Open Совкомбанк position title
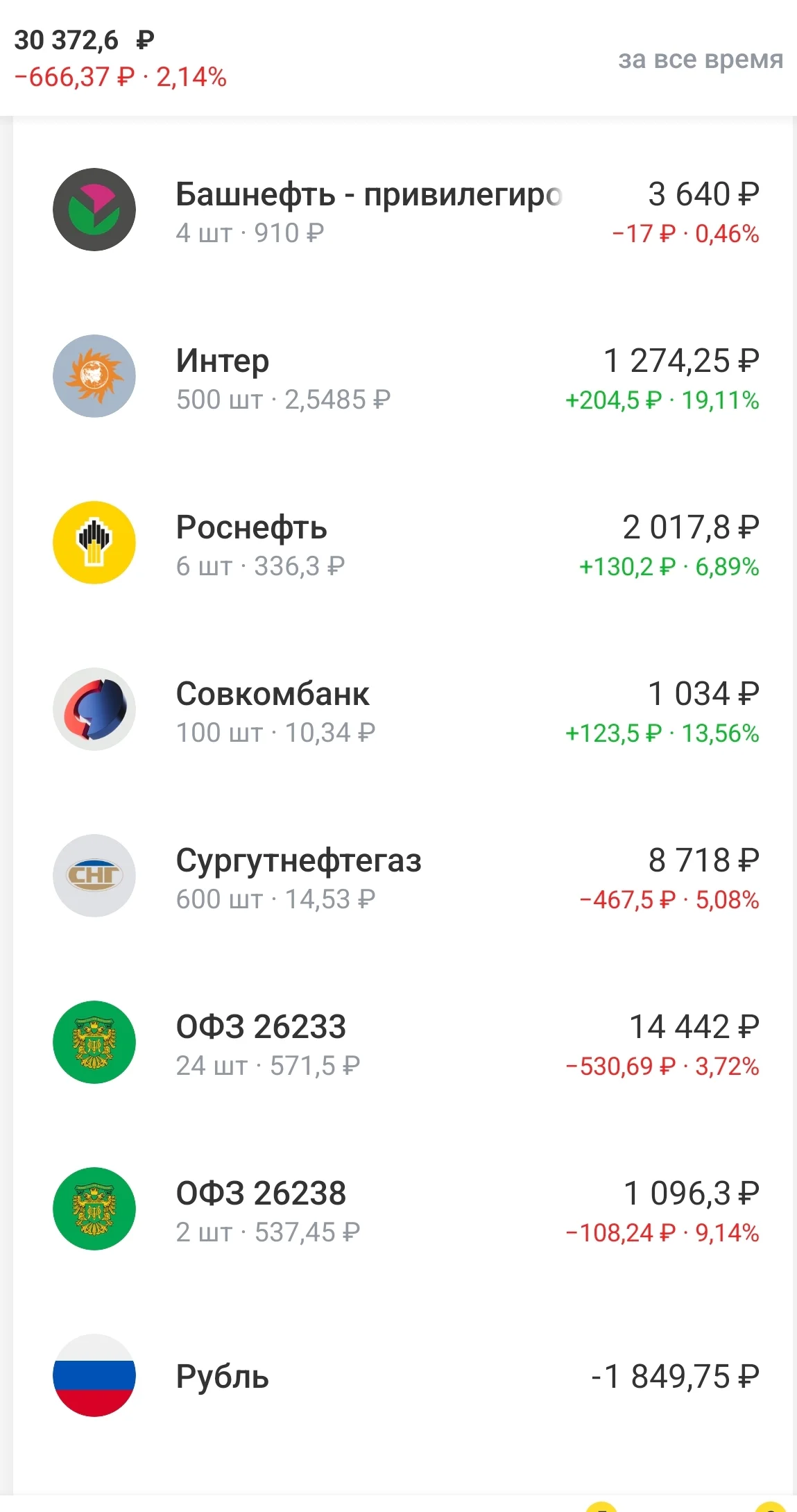 pyautogui.click(x=273, y=694)
